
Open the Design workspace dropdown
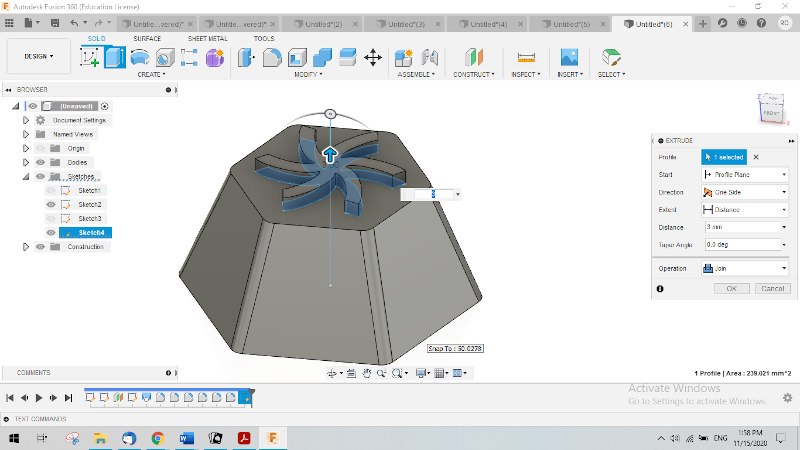[39, 56]
